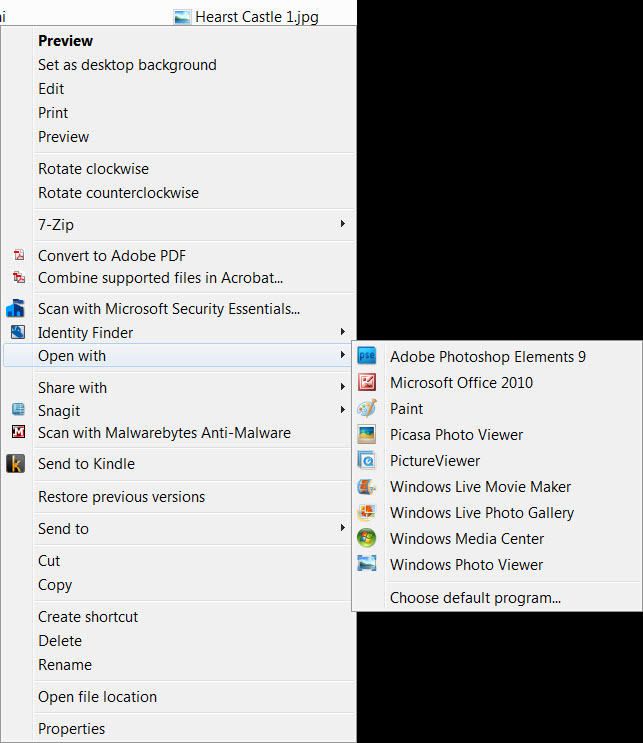643x743 pixels.
Task: Click the Picasa Photo Viewer icon
Action: (x=367, y=434)
